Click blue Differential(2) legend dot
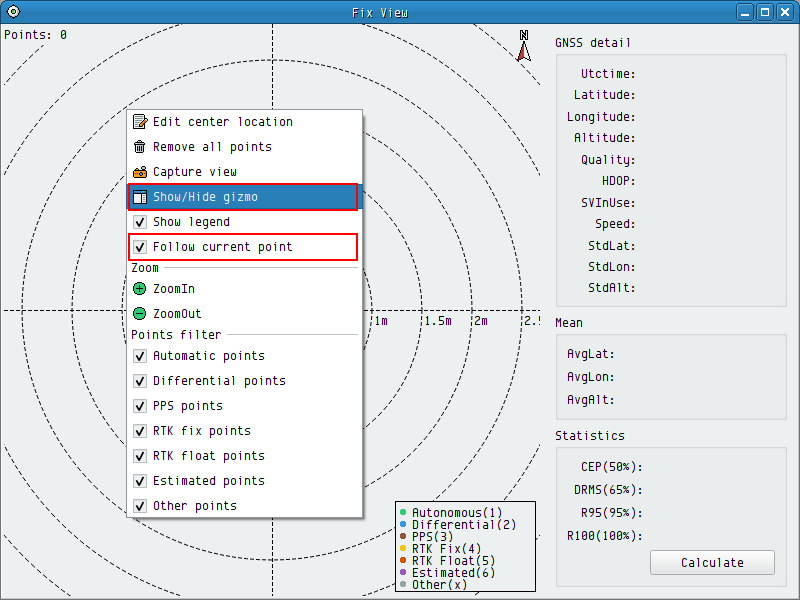 403,524
